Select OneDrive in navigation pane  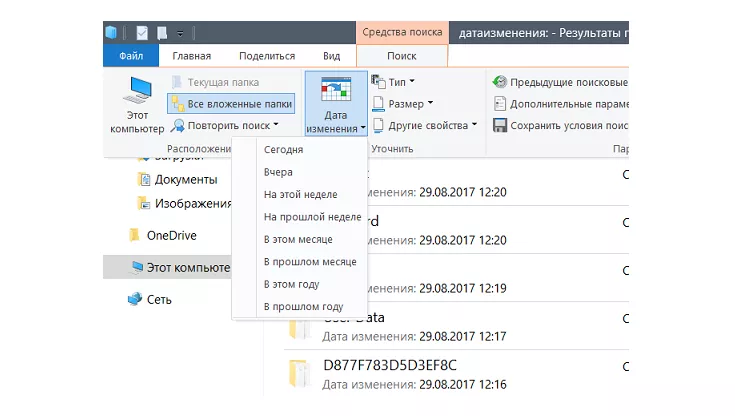(163, 235)
